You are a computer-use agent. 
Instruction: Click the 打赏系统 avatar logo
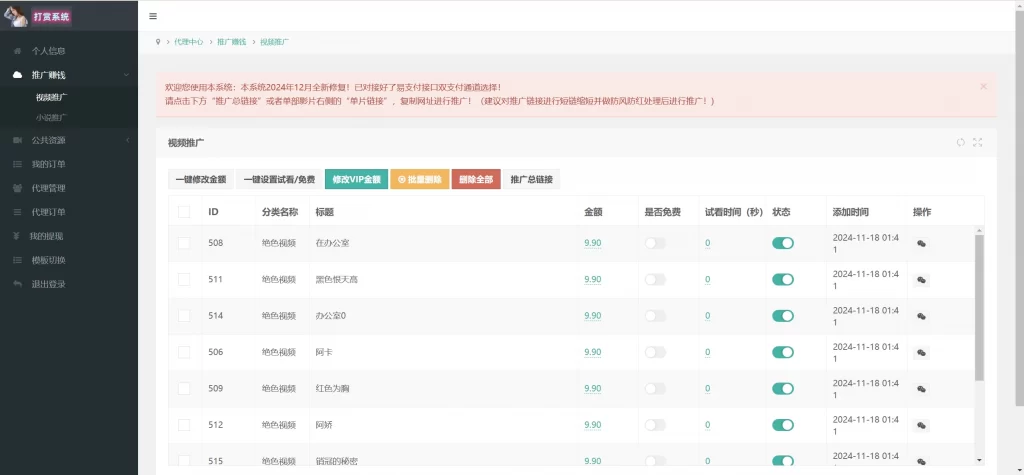[16, 16]
